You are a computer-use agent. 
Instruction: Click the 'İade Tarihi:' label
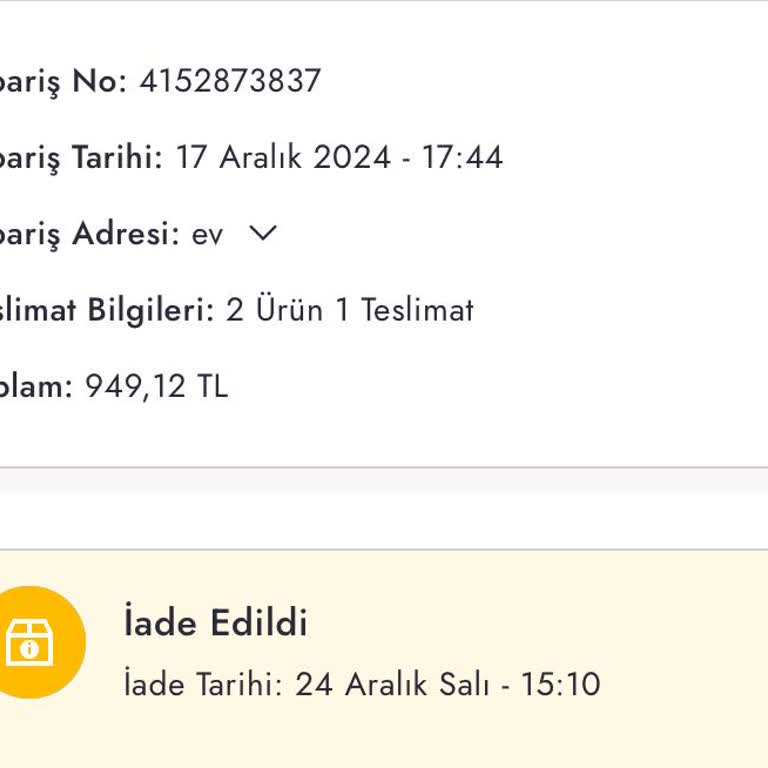(x=203, y=685)
